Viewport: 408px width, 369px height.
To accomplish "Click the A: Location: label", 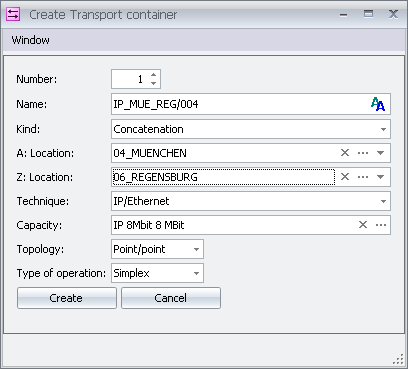I will point(45,153).
